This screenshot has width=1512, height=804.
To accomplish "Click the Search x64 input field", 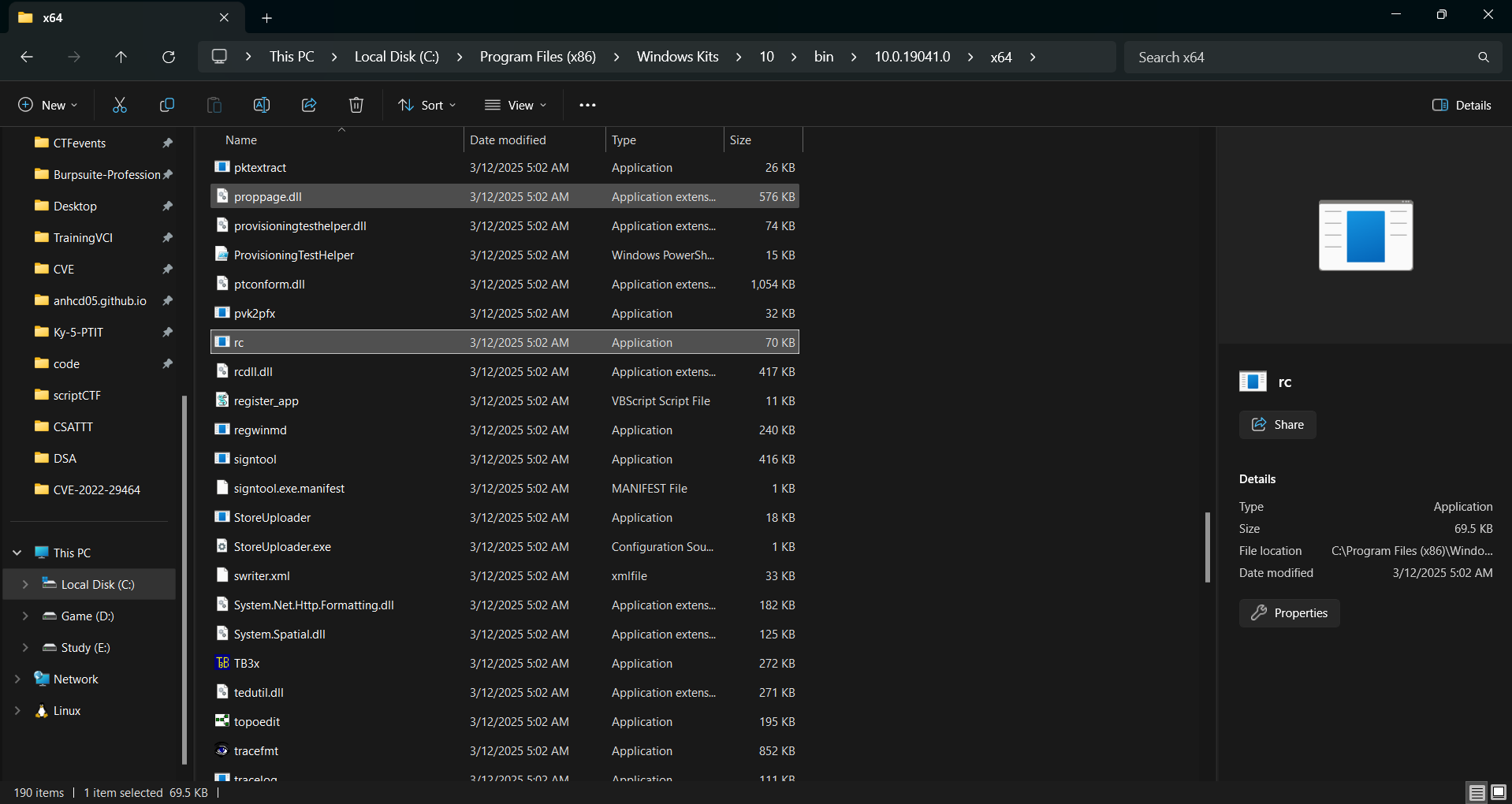I will point(1301,57).
